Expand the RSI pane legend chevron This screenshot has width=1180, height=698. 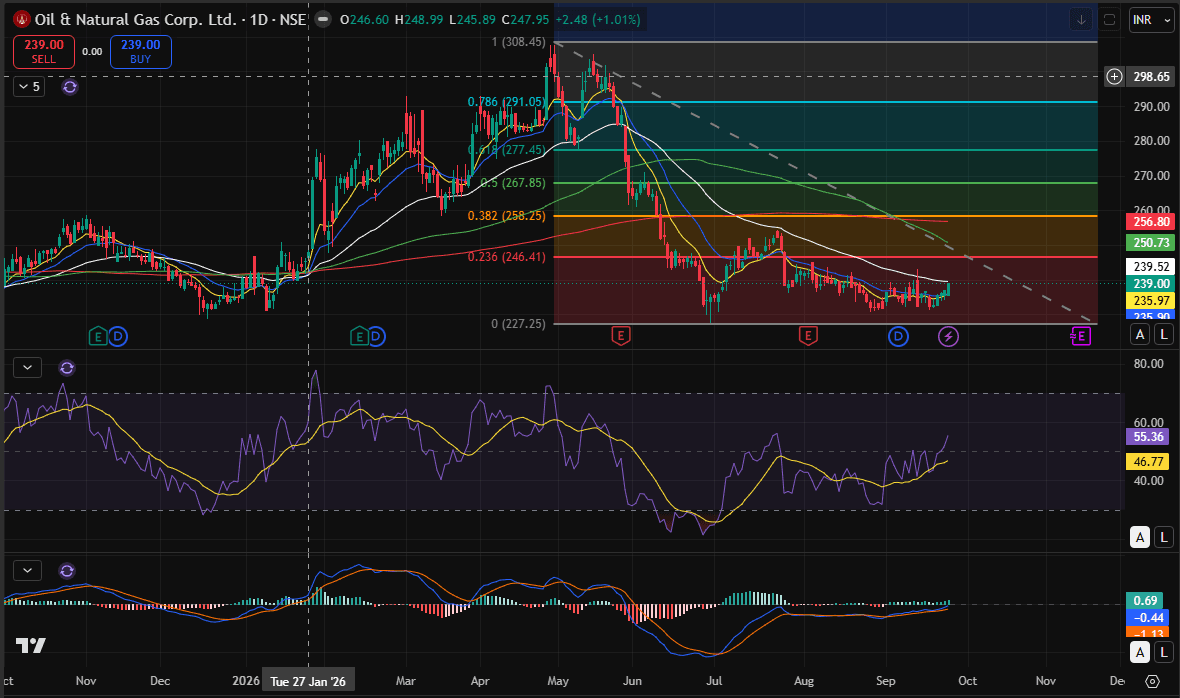[x=28, y=368]
